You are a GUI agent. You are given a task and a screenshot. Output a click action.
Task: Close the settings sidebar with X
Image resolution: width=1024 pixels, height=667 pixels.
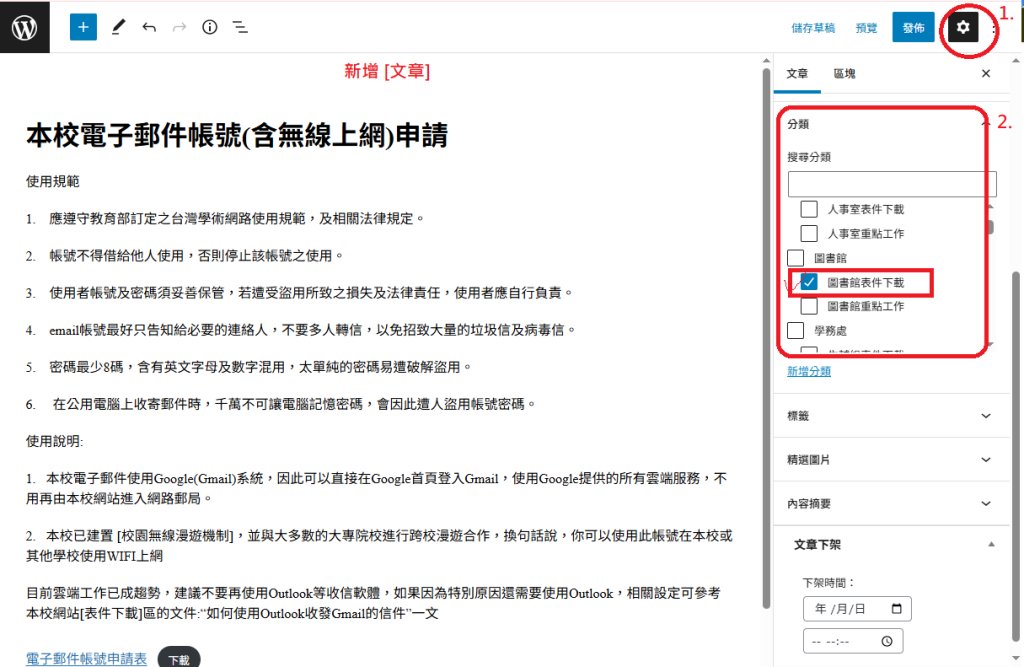985,73
